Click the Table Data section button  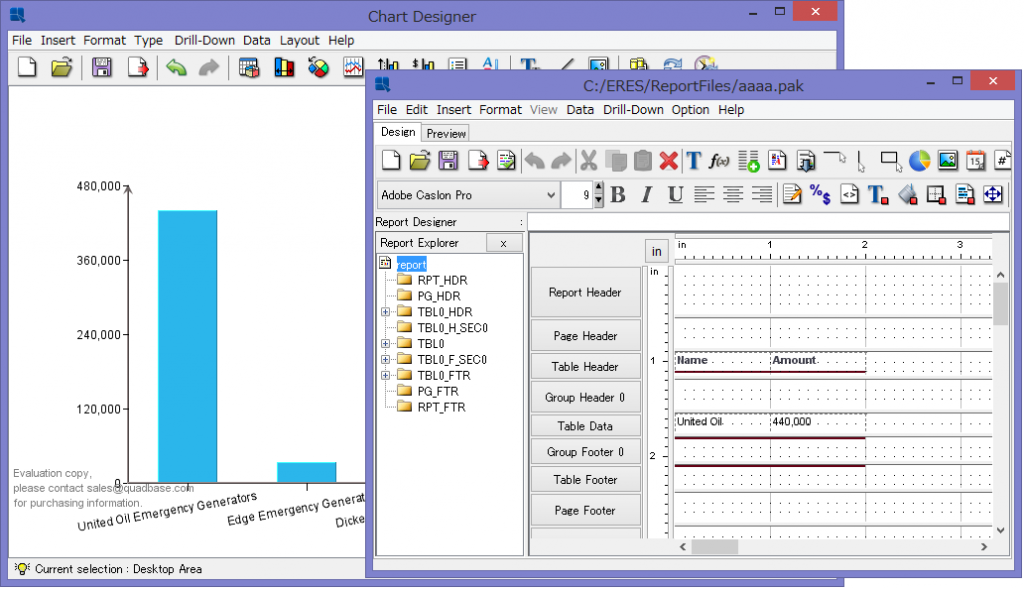click(x=585, y=426)
